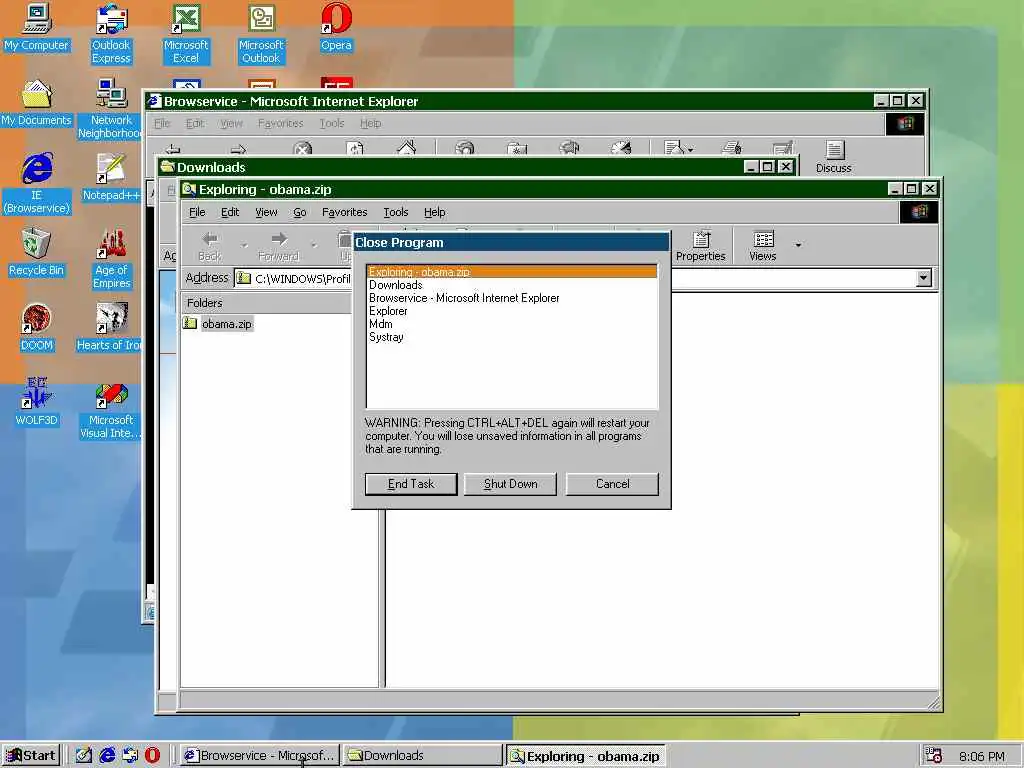Click the Discuss button in the Internet Explorer toolbar

pyautogui.click(x=834, y=157)
